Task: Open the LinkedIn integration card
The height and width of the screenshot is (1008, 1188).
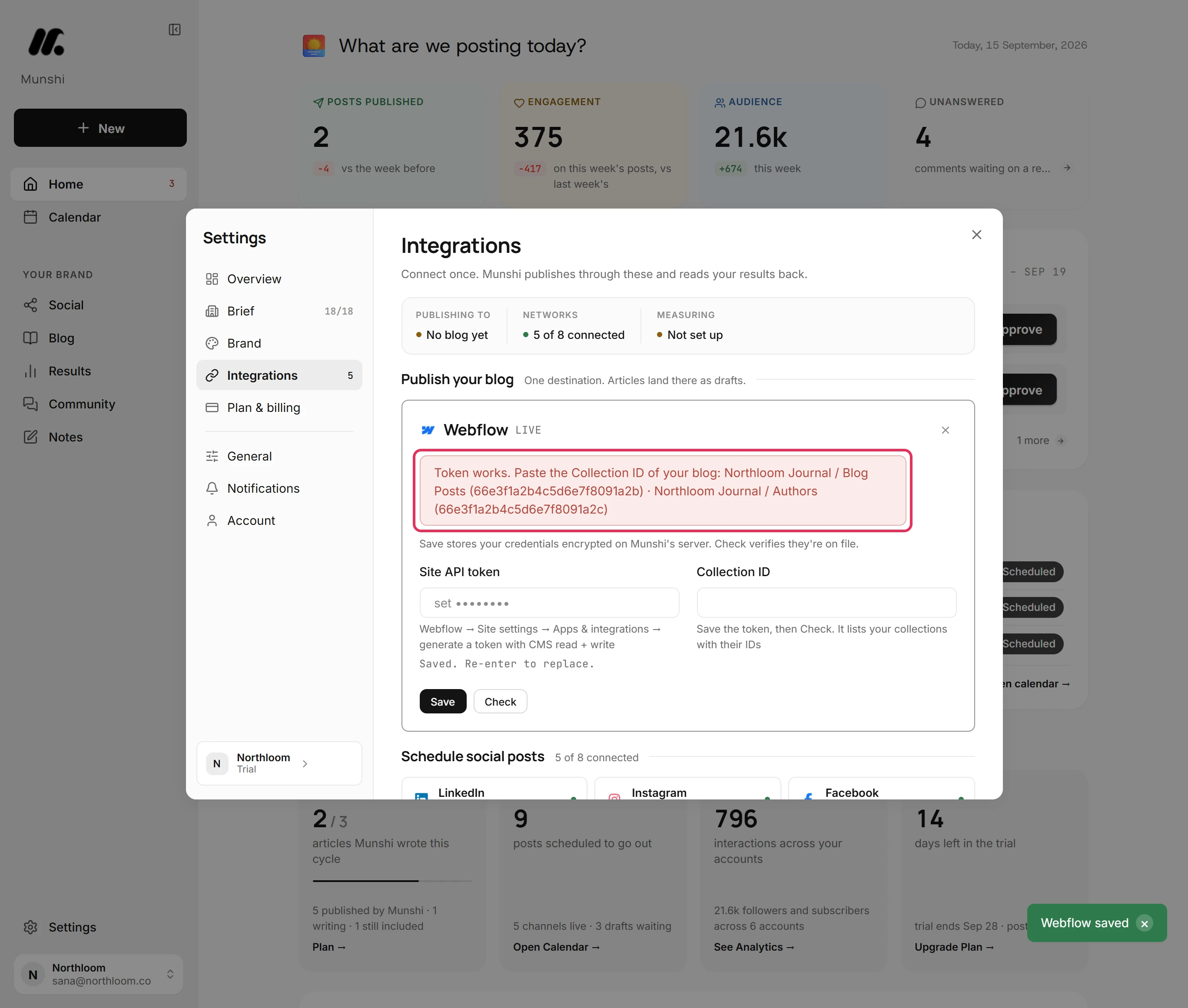Action: (x=494, y=789)
